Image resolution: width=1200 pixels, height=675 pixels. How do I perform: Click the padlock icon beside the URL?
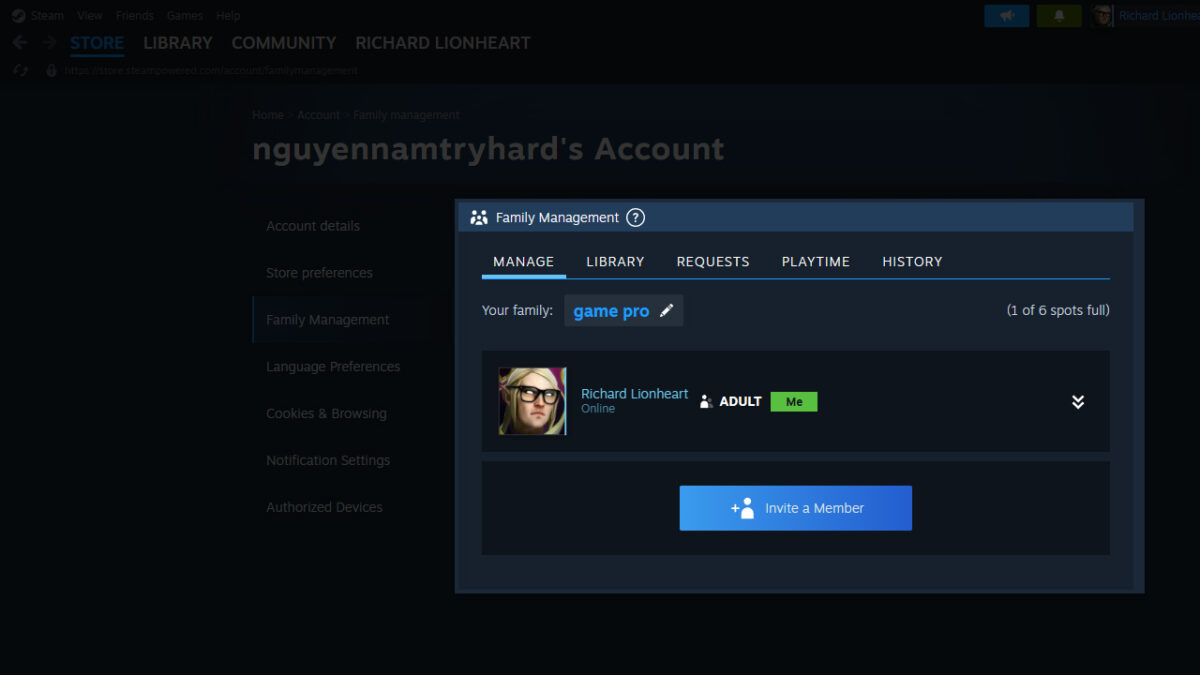point(52,71)
